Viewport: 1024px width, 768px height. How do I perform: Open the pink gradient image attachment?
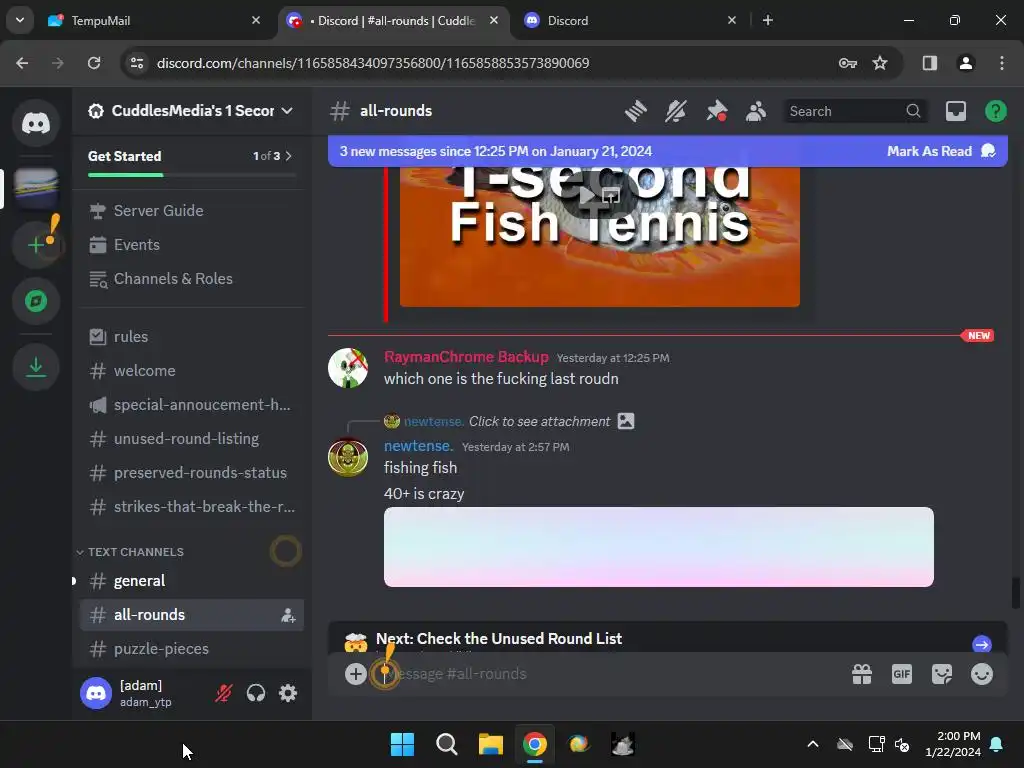click(658, 547)
